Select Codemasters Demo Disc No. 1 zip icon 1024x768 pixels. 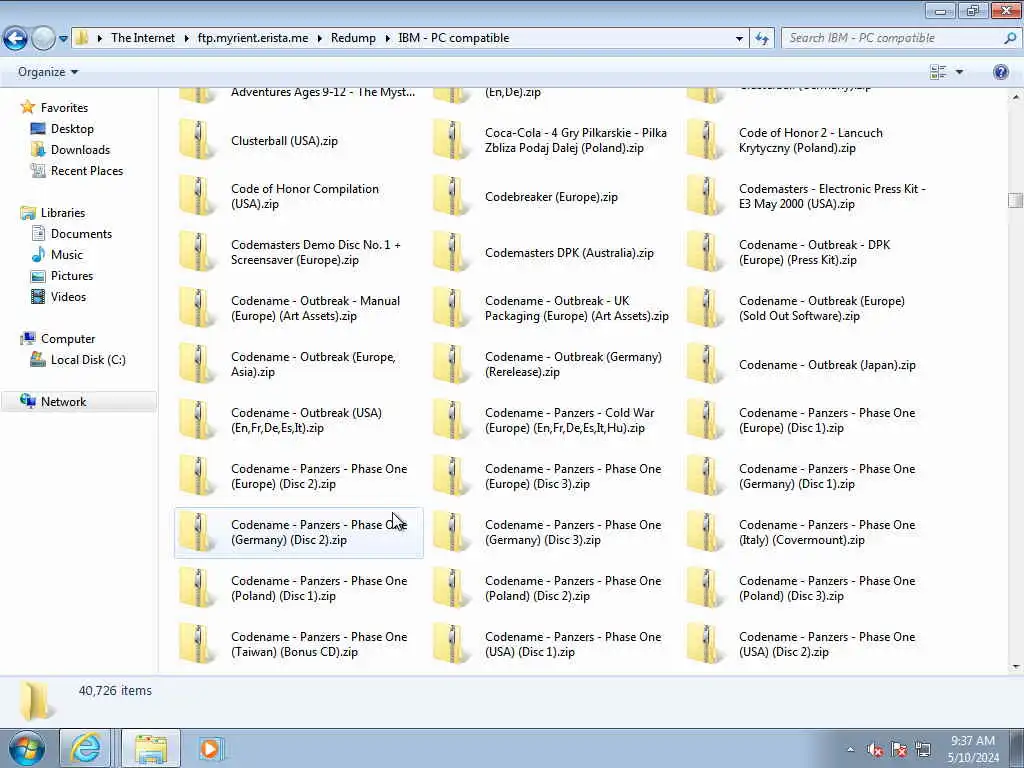[197, 252]
